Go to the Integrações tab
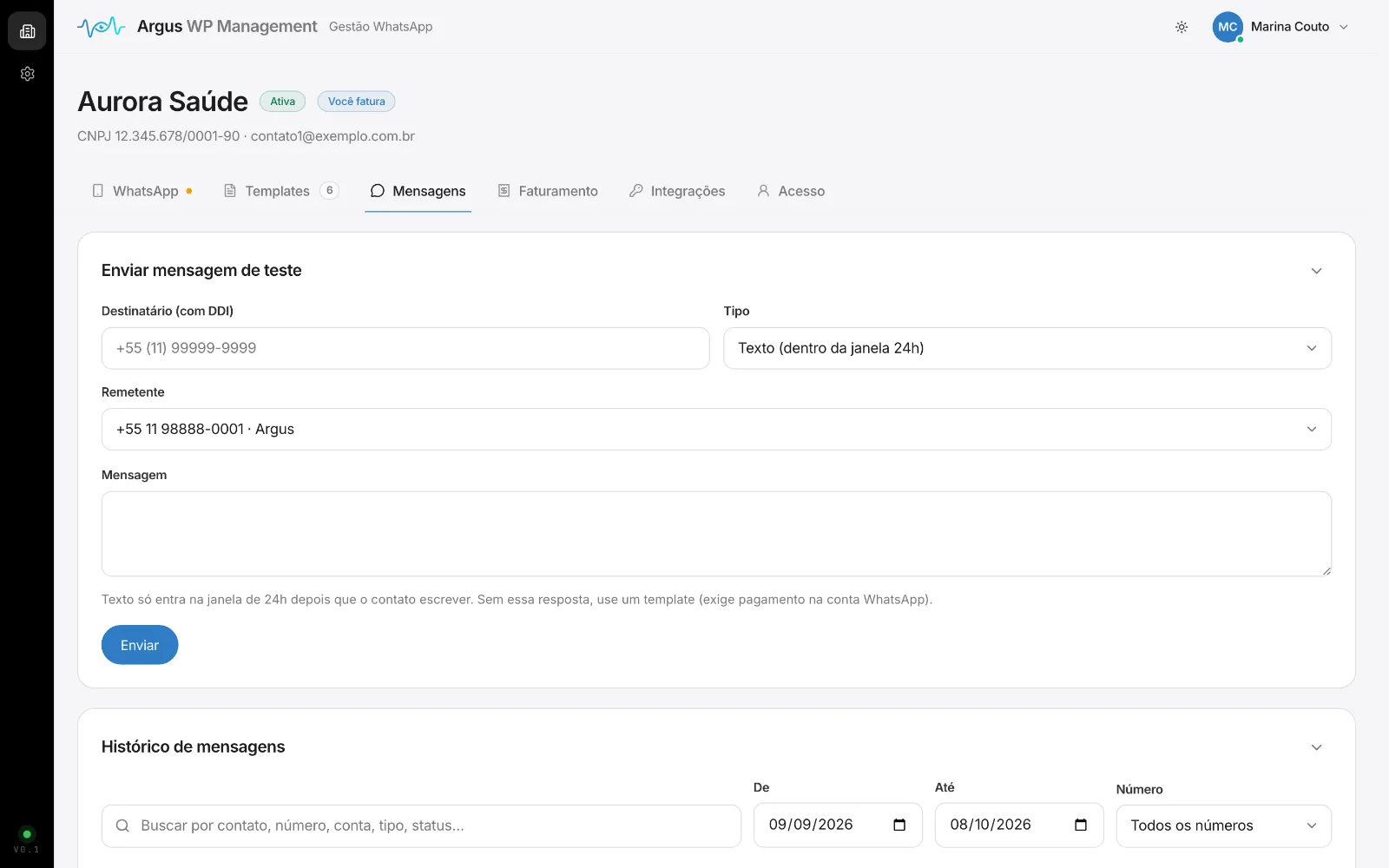Viewport: 1389px width, 868px height. 677,191
